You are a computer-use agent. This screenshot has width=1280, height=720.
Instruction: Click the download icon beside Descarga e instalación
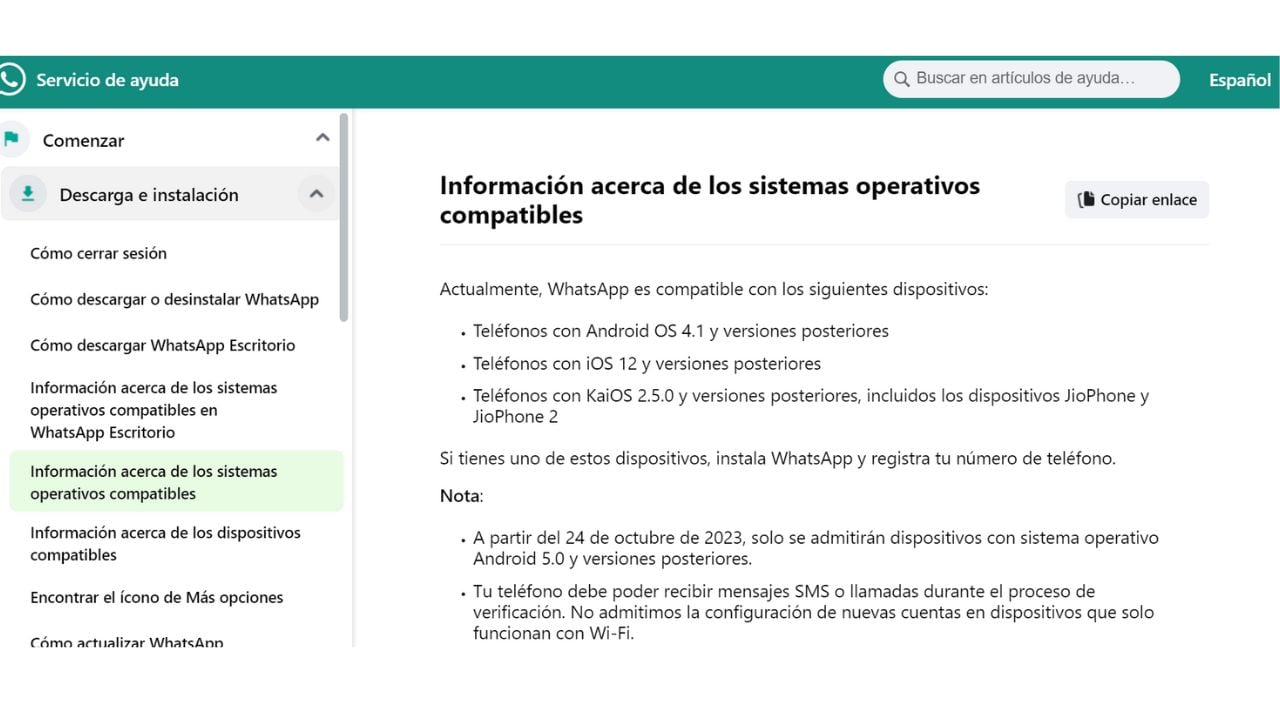(27, 194)
